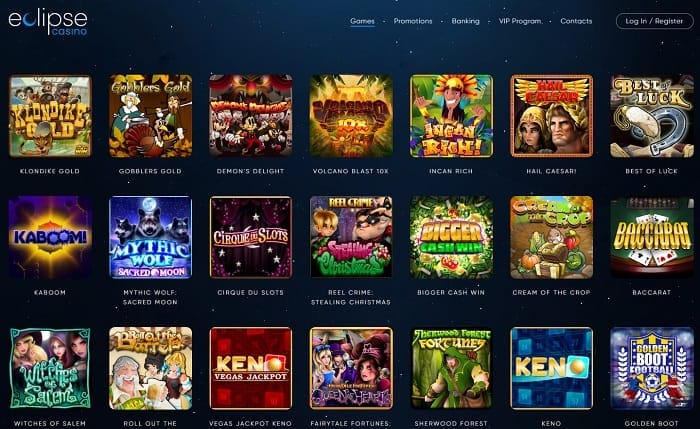Select the Witches of Salem thumbnail

50,368
